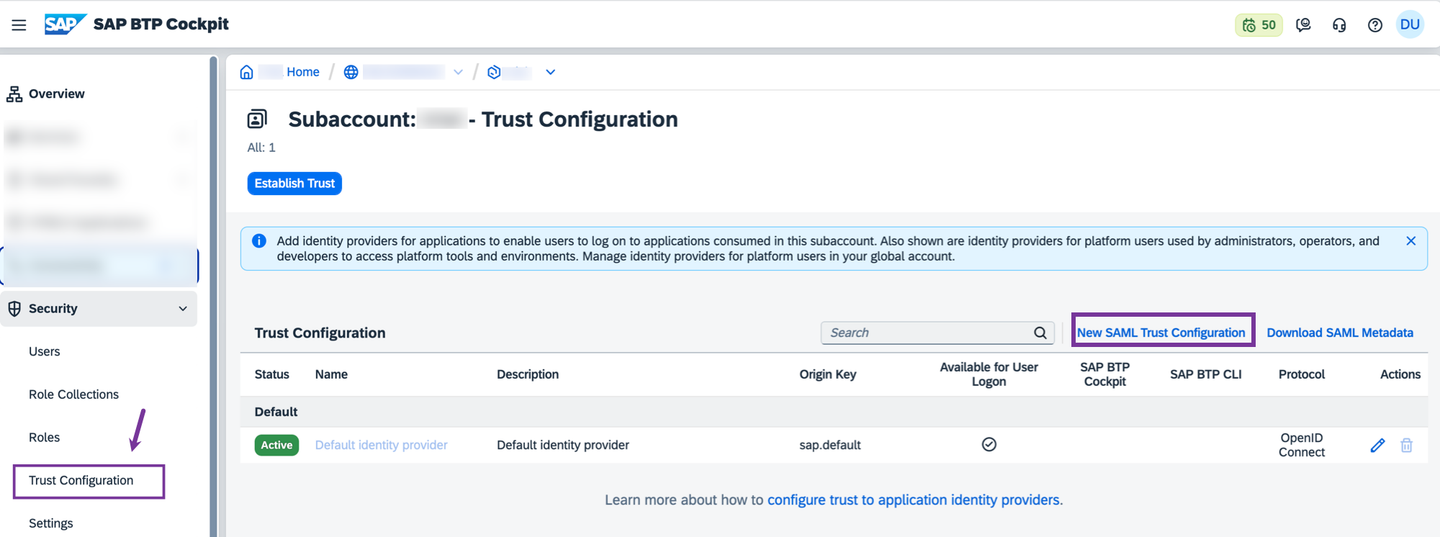Click the Active status badge

pos(277,445)
